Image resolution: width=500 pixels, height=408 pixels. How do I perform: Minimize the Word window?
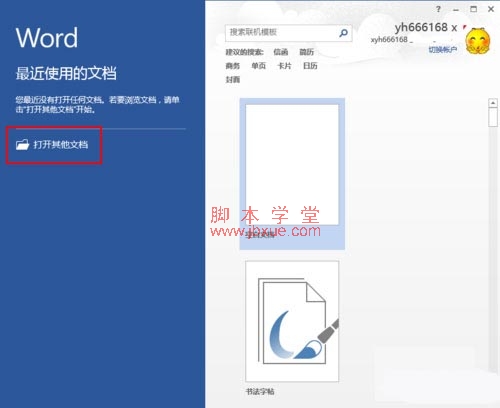coord(456,10)
